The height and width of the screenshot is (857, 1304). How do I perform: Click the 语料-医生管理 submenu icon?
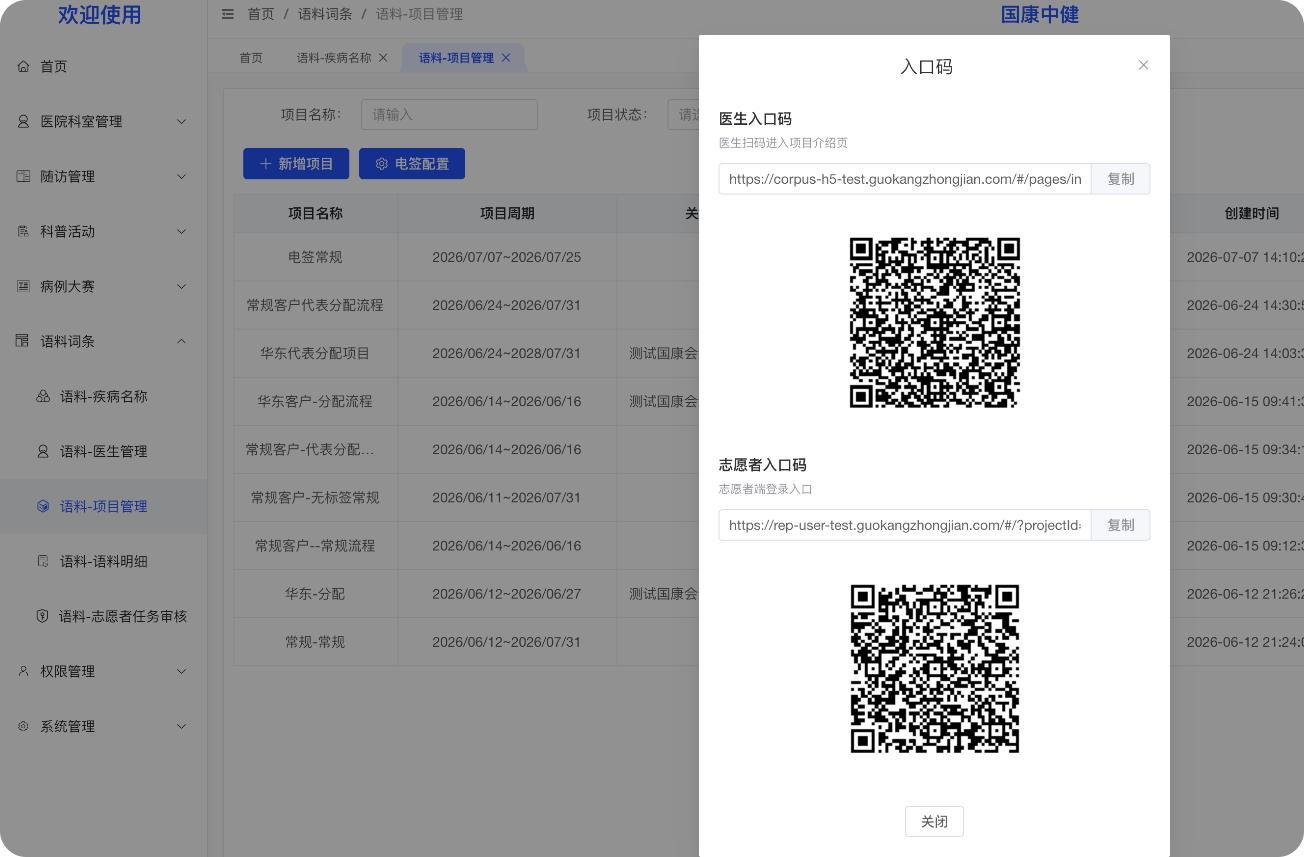pyautogui.click(x=43, y=451)
